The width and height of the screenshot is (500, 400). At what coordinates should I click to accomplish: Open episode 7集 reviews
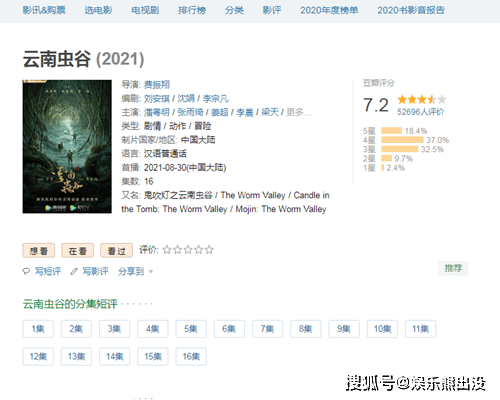coord(267,329)
